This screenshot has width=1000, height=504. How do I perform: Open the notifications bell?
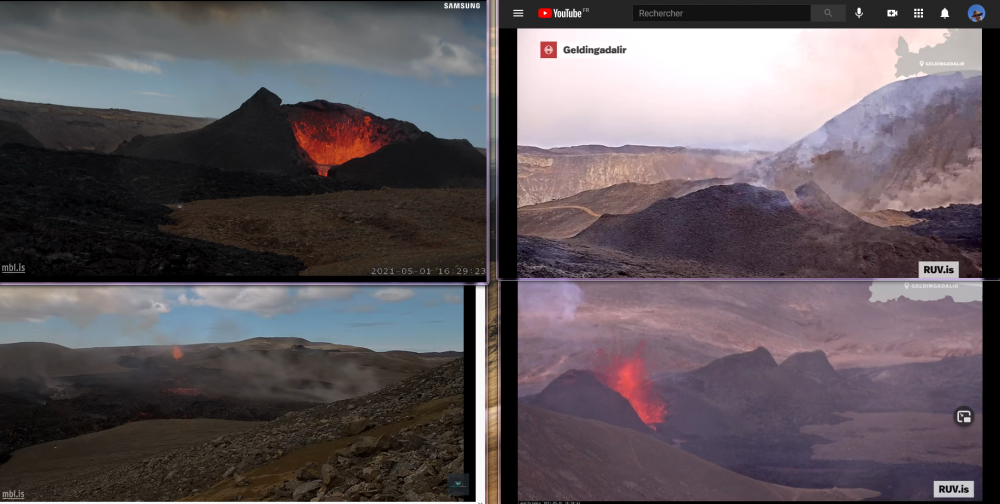[945, 13]
